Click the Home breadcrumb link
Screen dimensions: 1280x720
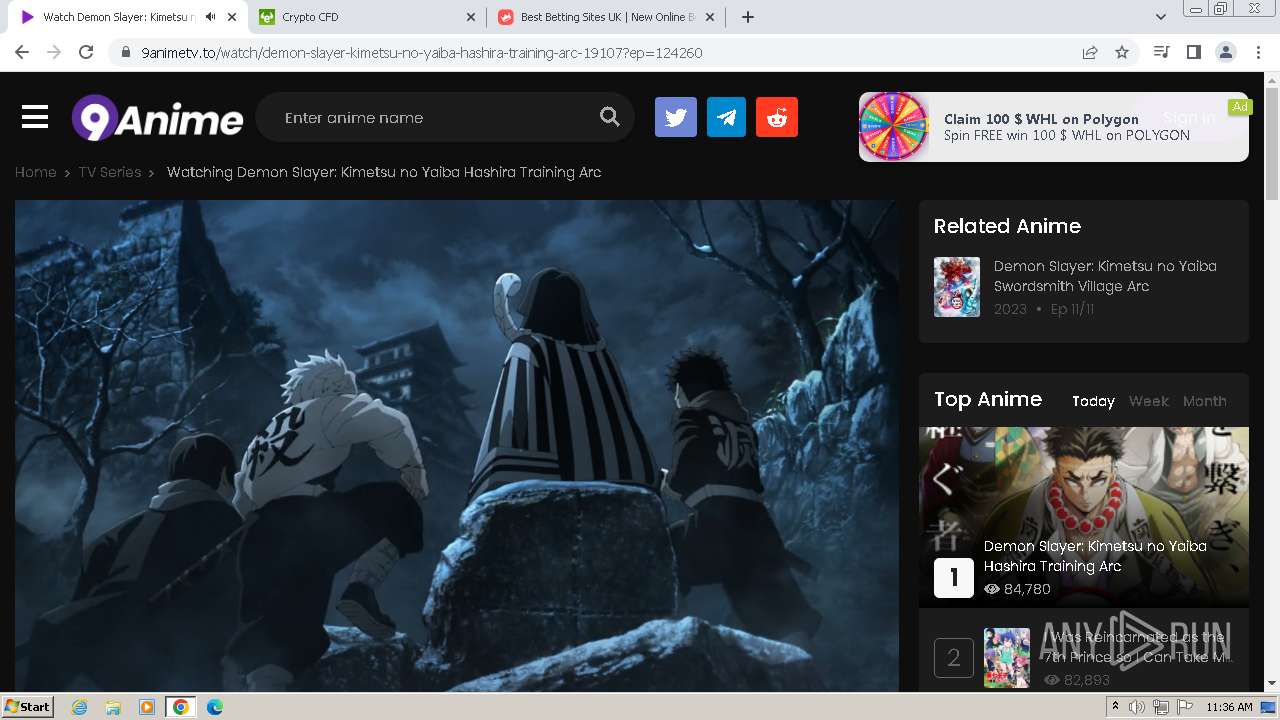click(35, 172)
